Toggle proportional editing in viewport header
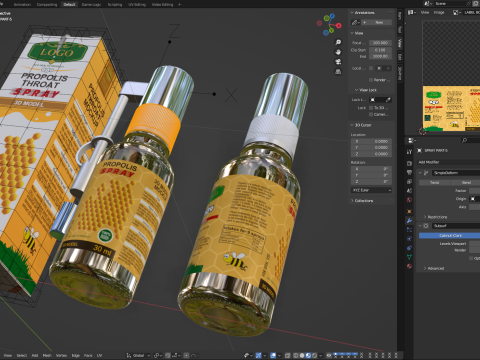This screenshot has width=480, height=360. pyautogui.click(x=187, y=355)
